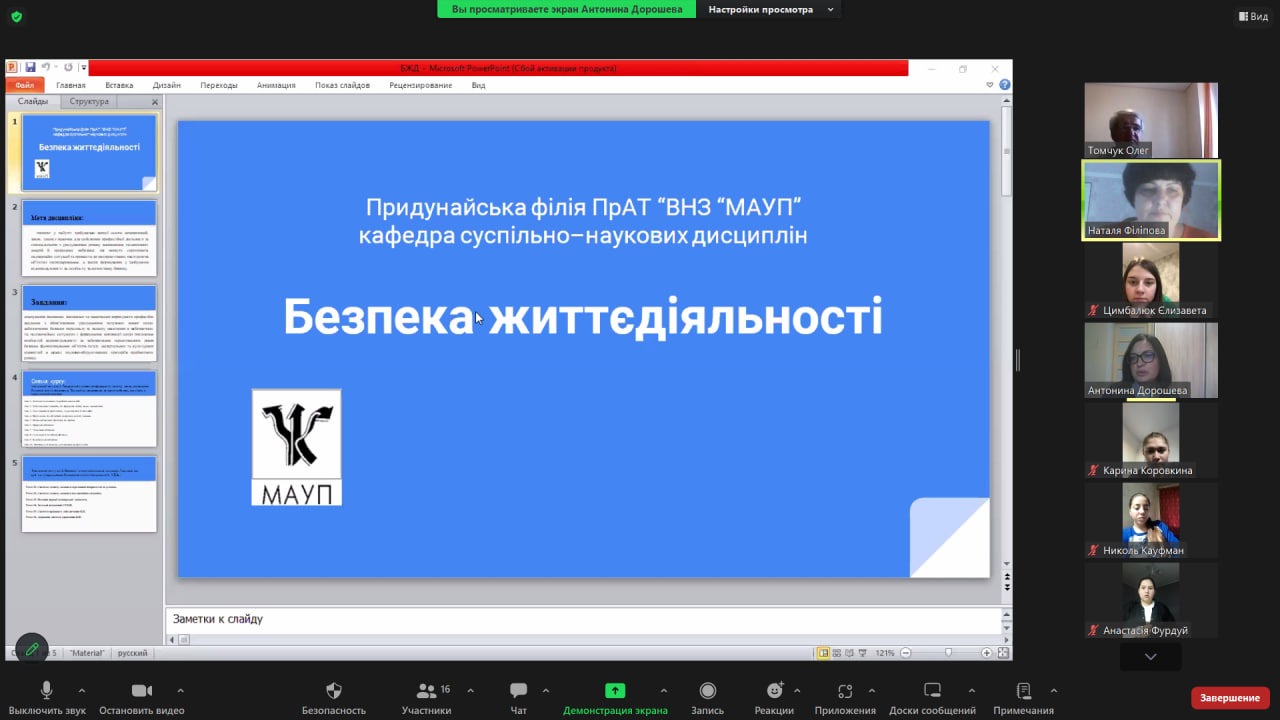Click the green annotation pencil button
This screenshot has height=720, width=1280.
pos(32,649)
